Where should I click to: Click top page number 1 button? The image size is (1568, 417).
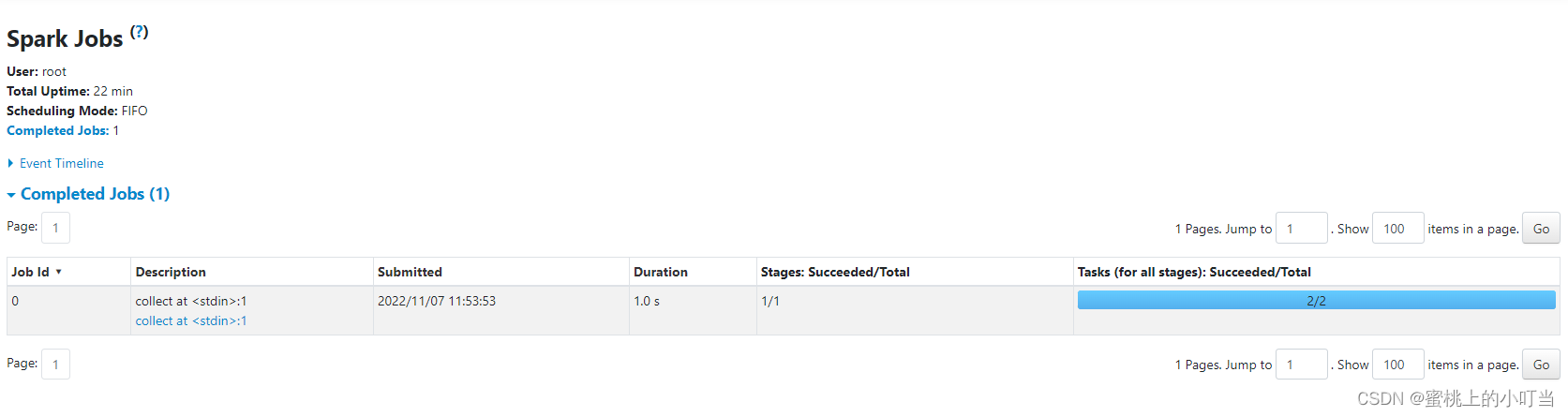[x=55, y=228]
